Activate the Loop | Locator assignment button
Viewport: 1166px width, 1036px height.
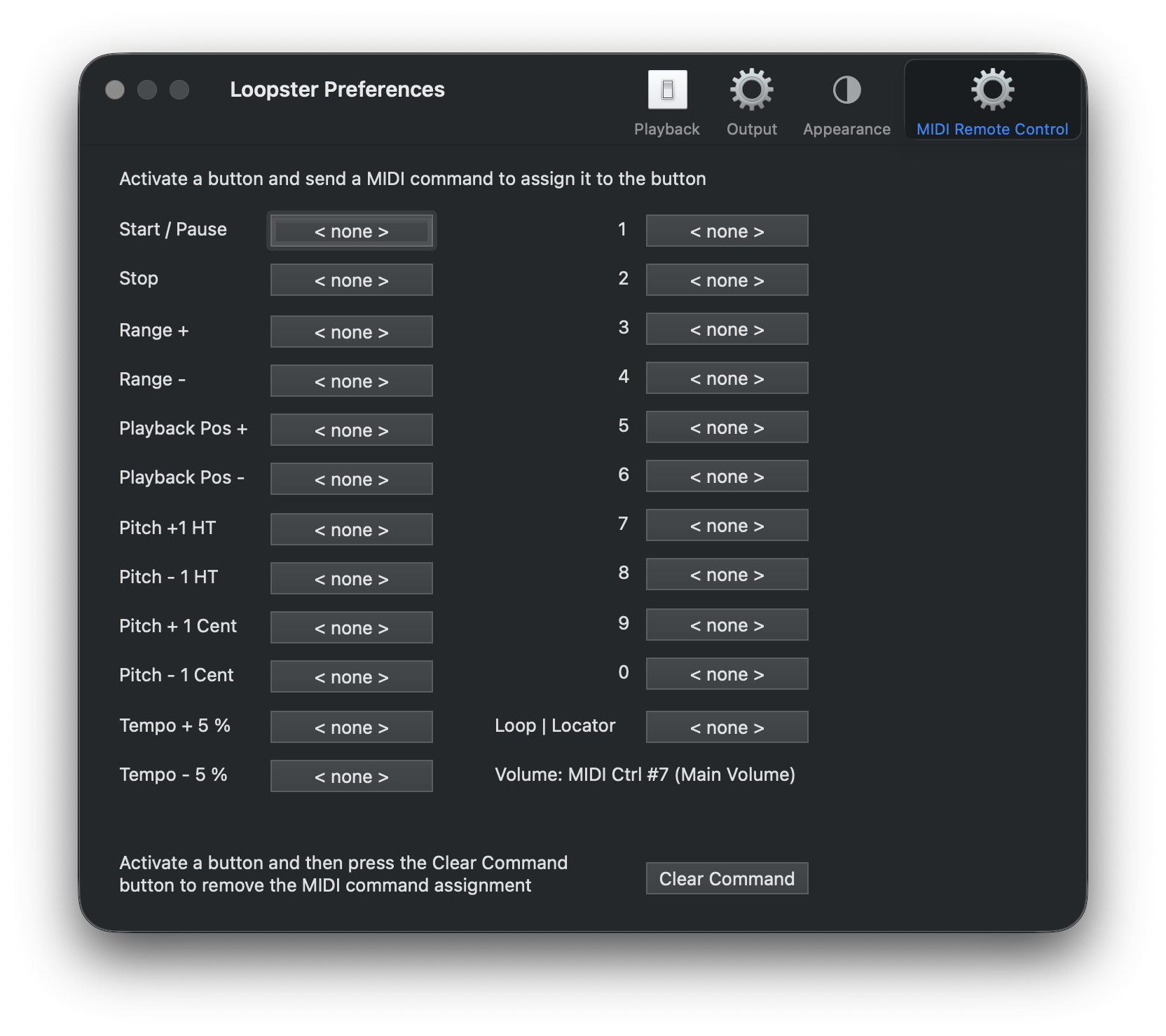coord(727,727)
